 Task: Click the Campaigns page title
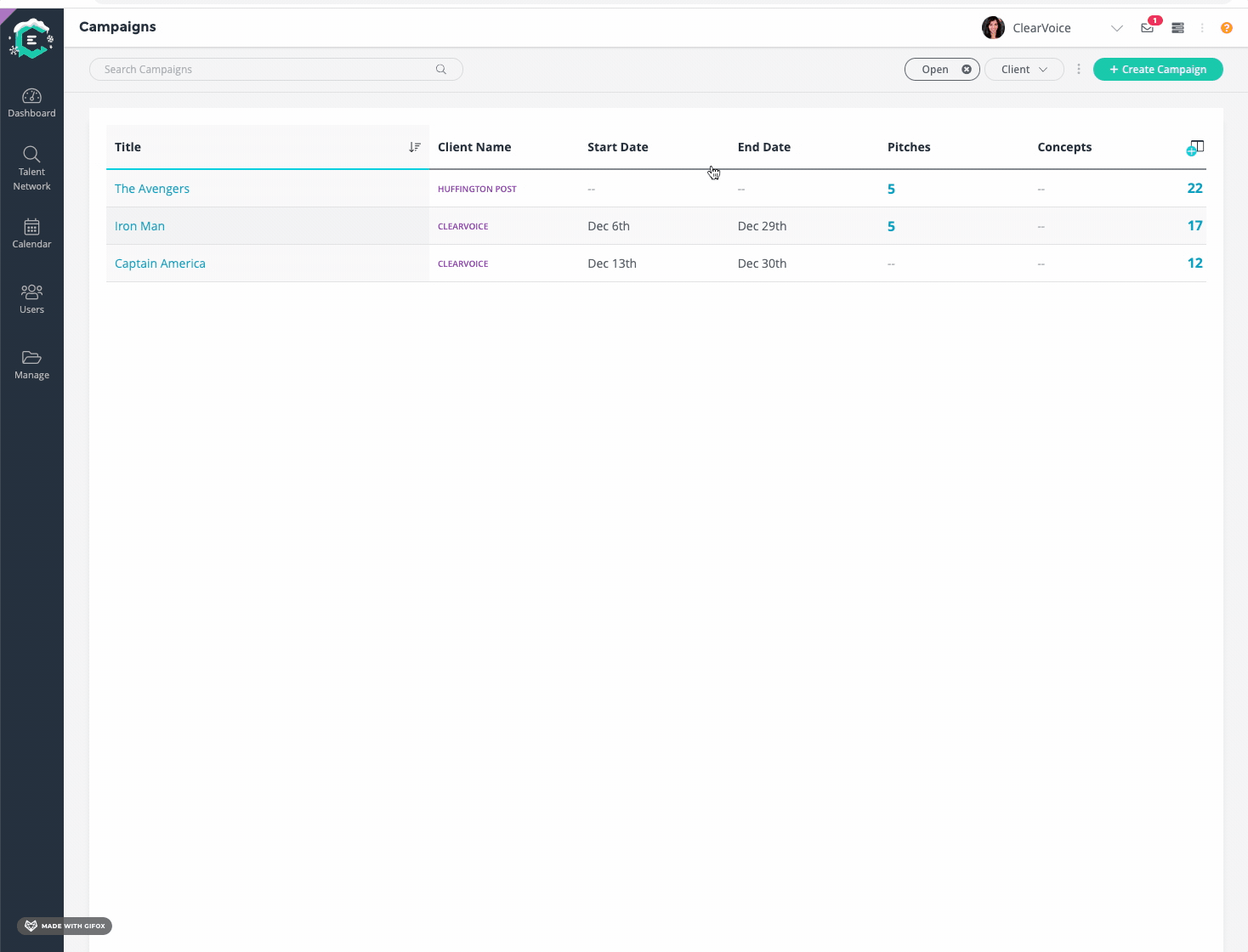(117, 27)
